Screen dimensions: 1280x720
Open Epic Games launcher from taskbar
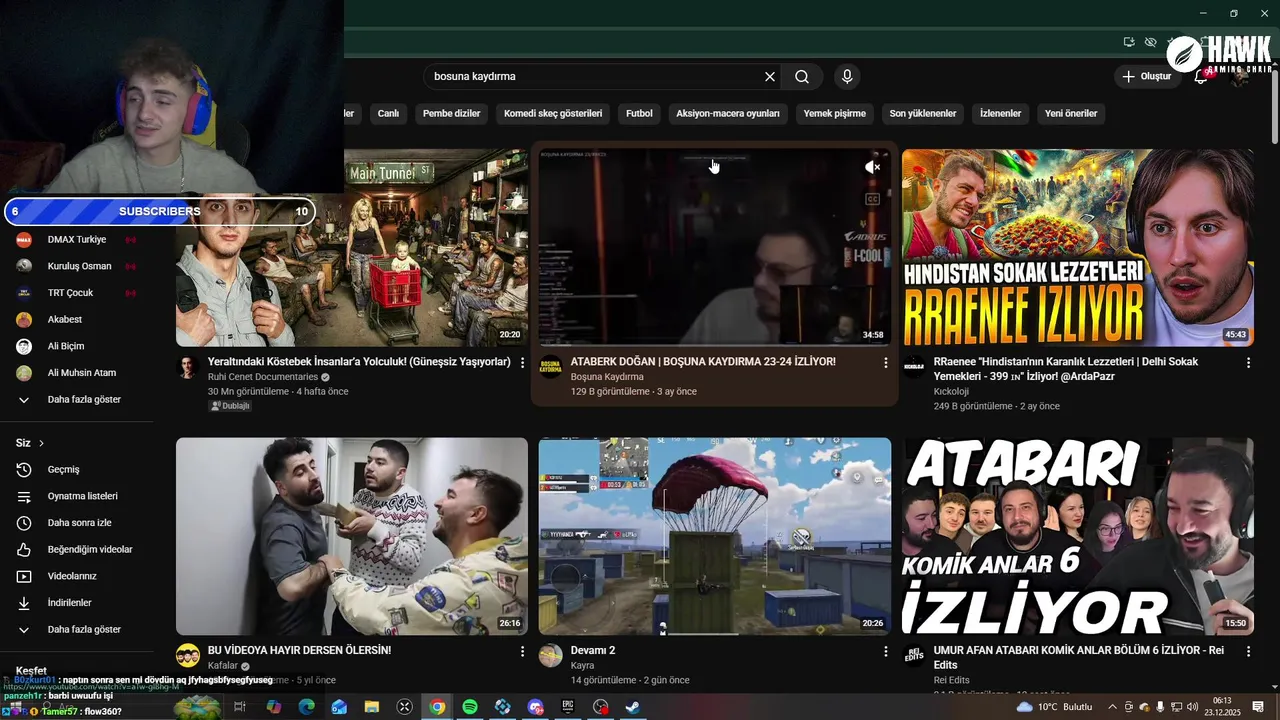click(568, 707)
